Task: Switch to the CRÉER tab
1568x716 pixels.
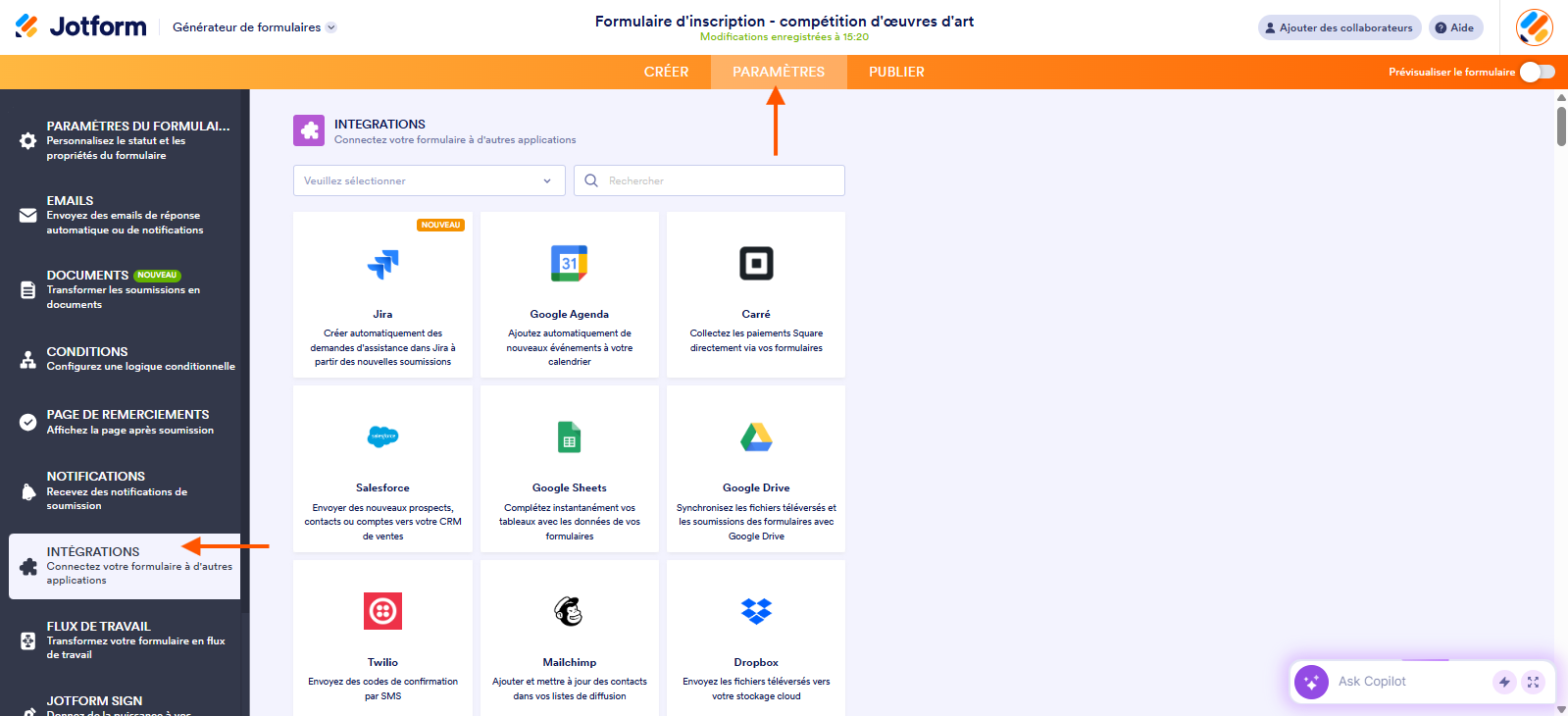Action: [x=667, y=72]
